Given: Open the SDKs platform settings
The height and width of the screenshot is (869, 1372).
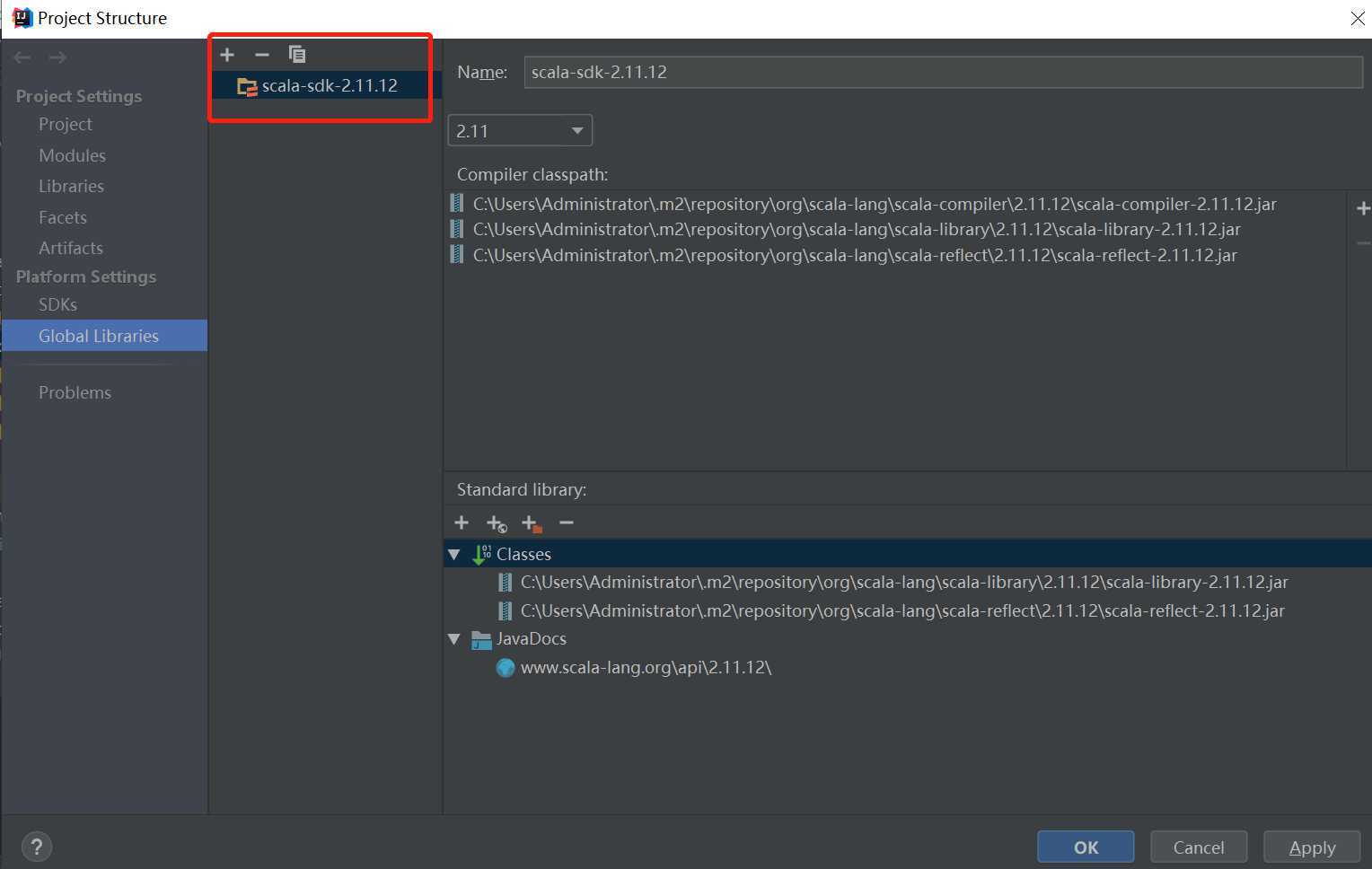Looking at the screenshot, I should pos(57,304).
